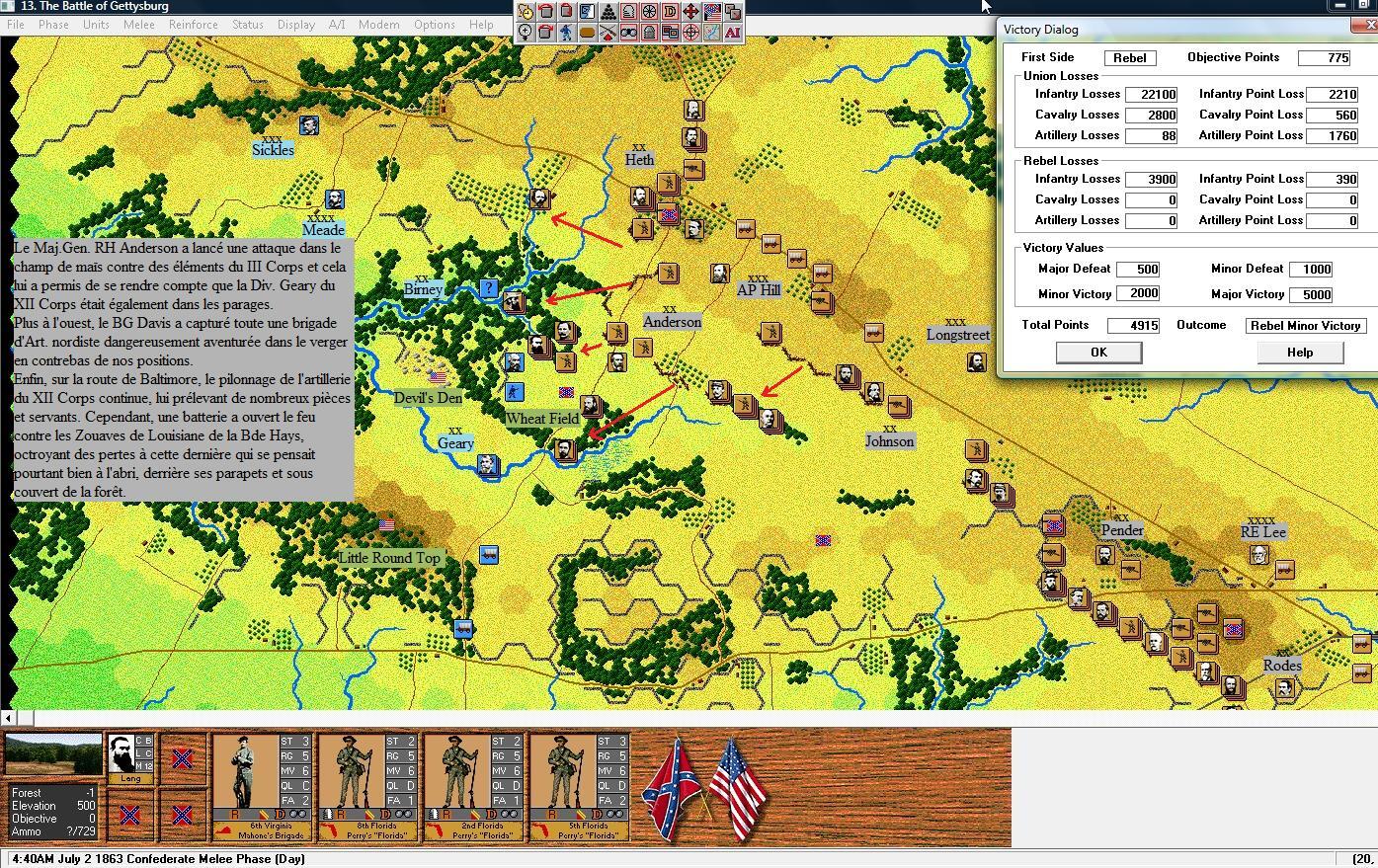Open the Reinforce menu
This screenshot has width=1378, height=868.
tap(193, 25)
